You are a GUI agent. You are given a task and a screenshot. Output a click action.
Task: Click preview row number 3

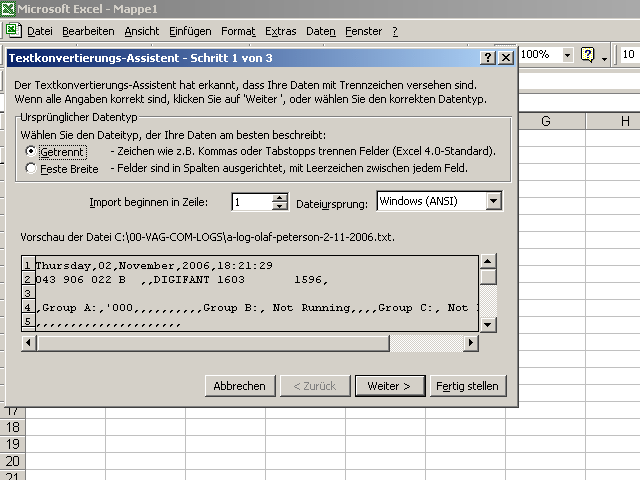(27, 293)
